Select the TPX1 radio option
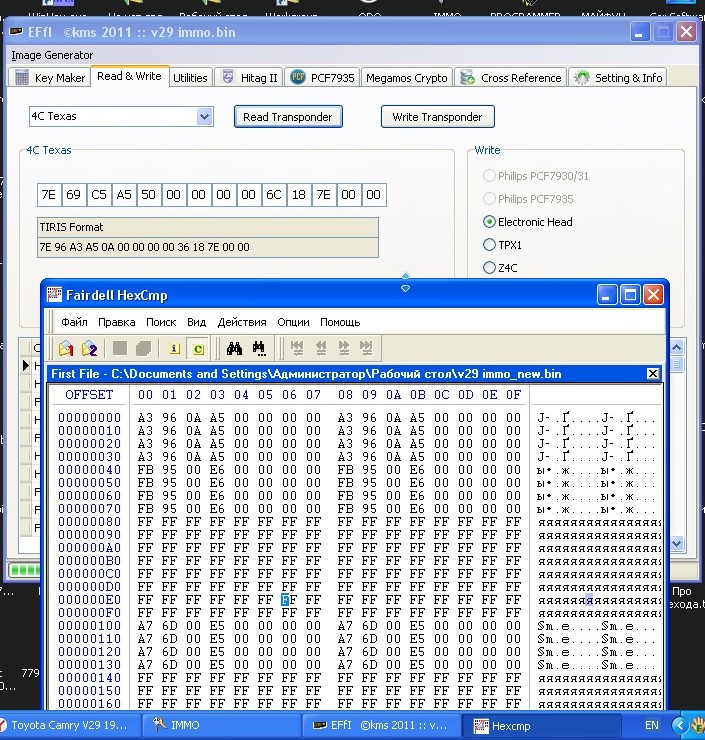Image resolution: width=705 pixels, height=740 pixels. click(x=490, y=245)
